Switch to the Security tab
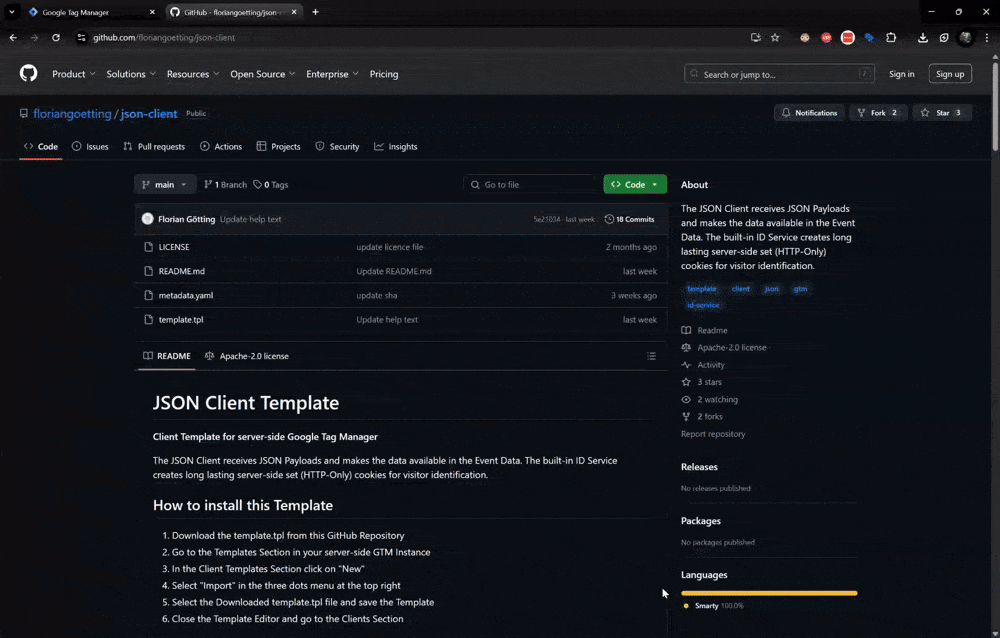This screenshot has height=638, width=1000. (x=337, y=147)
